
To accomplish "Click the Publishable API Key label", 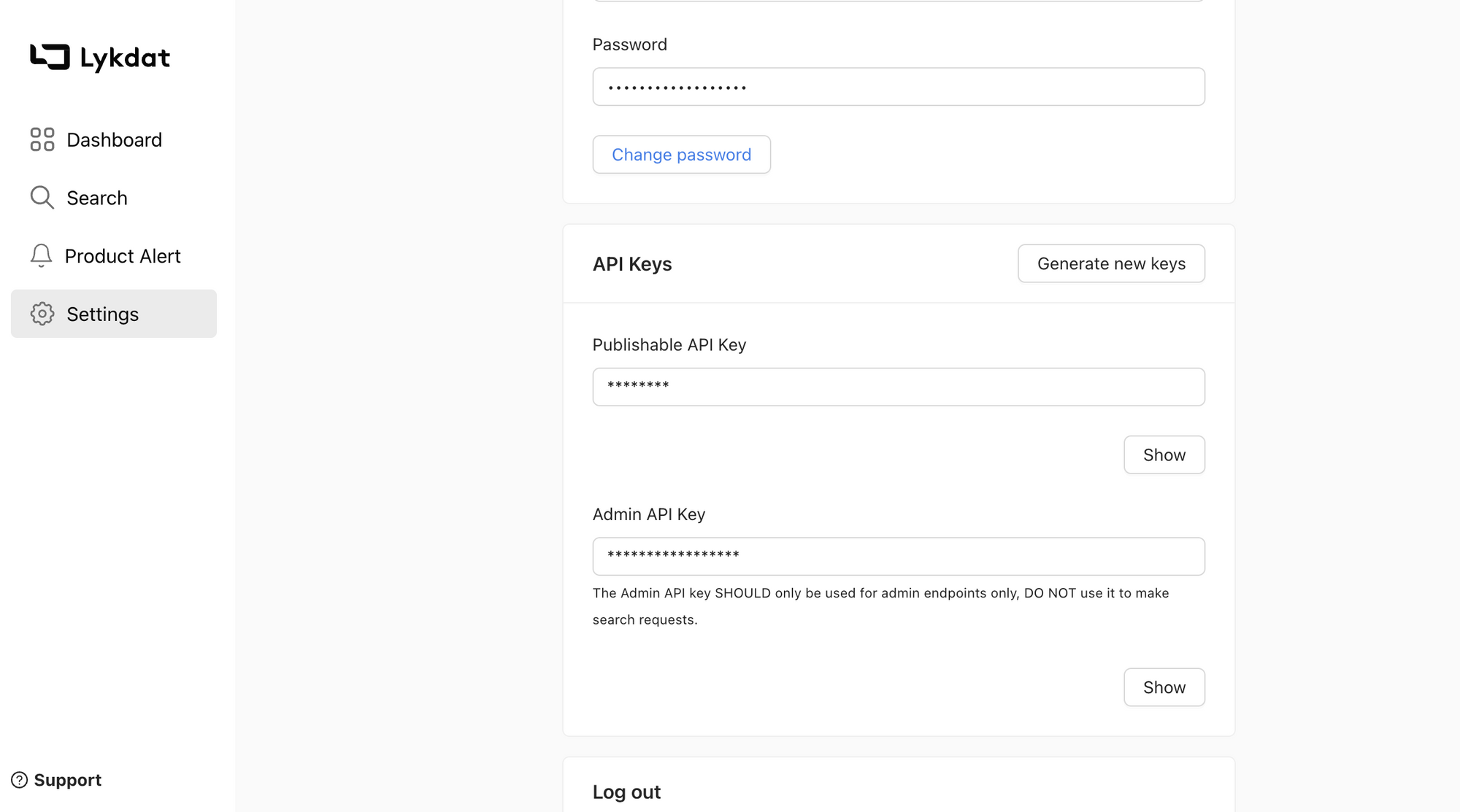I will (x=669, y=345).
